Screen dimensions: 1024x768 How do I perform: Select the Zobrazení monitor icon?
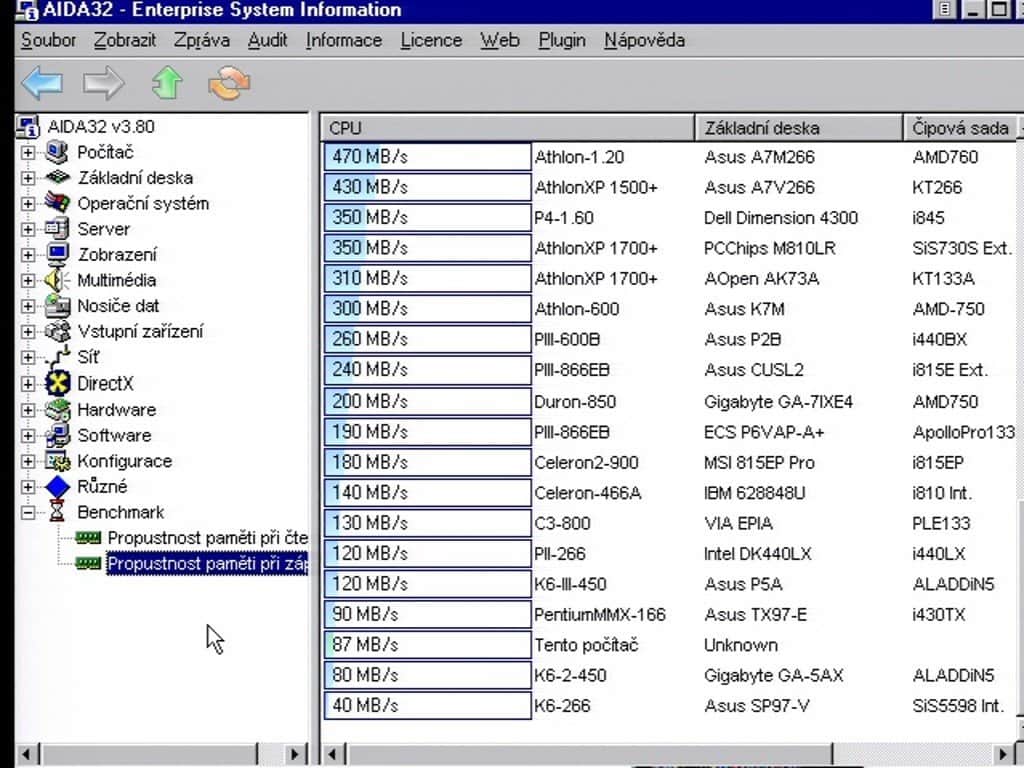pyautogui.click(x=57, y=254)
